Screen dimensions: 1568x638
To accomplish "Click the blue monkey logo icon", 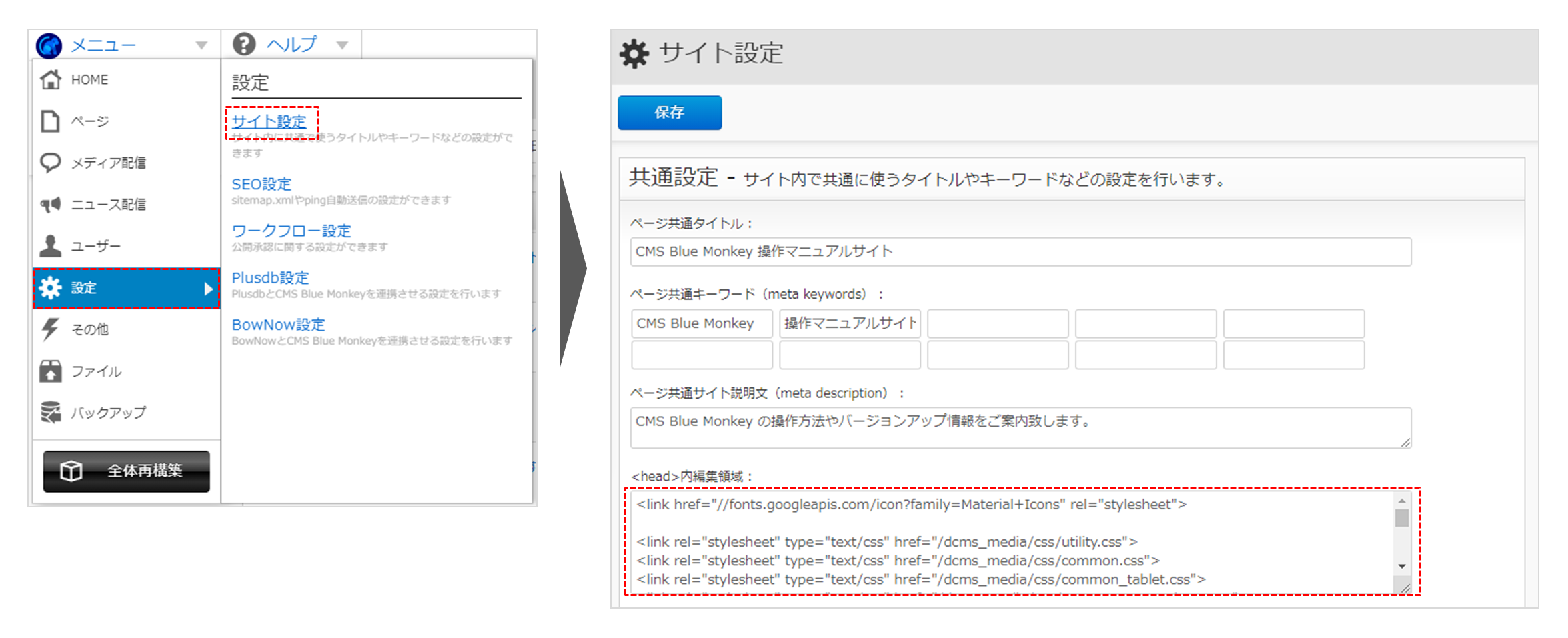I will (x=49, y=45).
